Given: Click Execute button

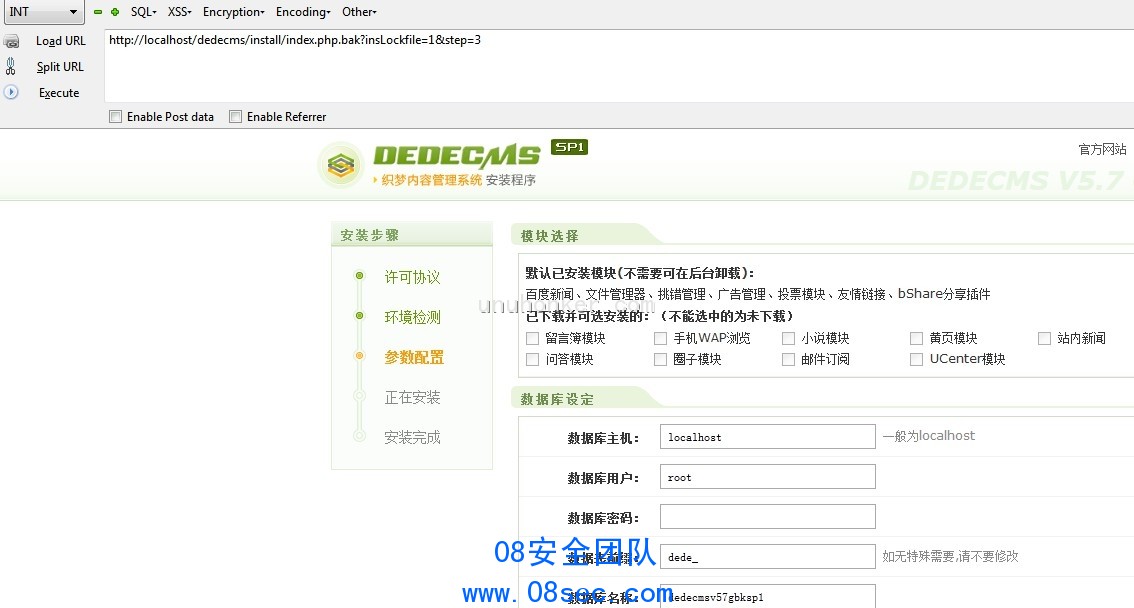Looking at the screenshot, I should click(x=59, y=93).
